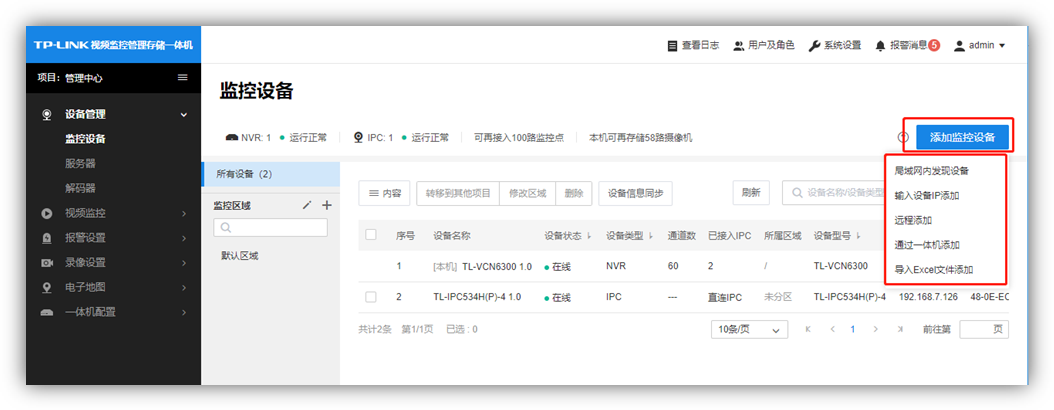1054x410 pixels.
Task: Click the 一体机配置 device icon in sidebar
Action: coord(46,313)
